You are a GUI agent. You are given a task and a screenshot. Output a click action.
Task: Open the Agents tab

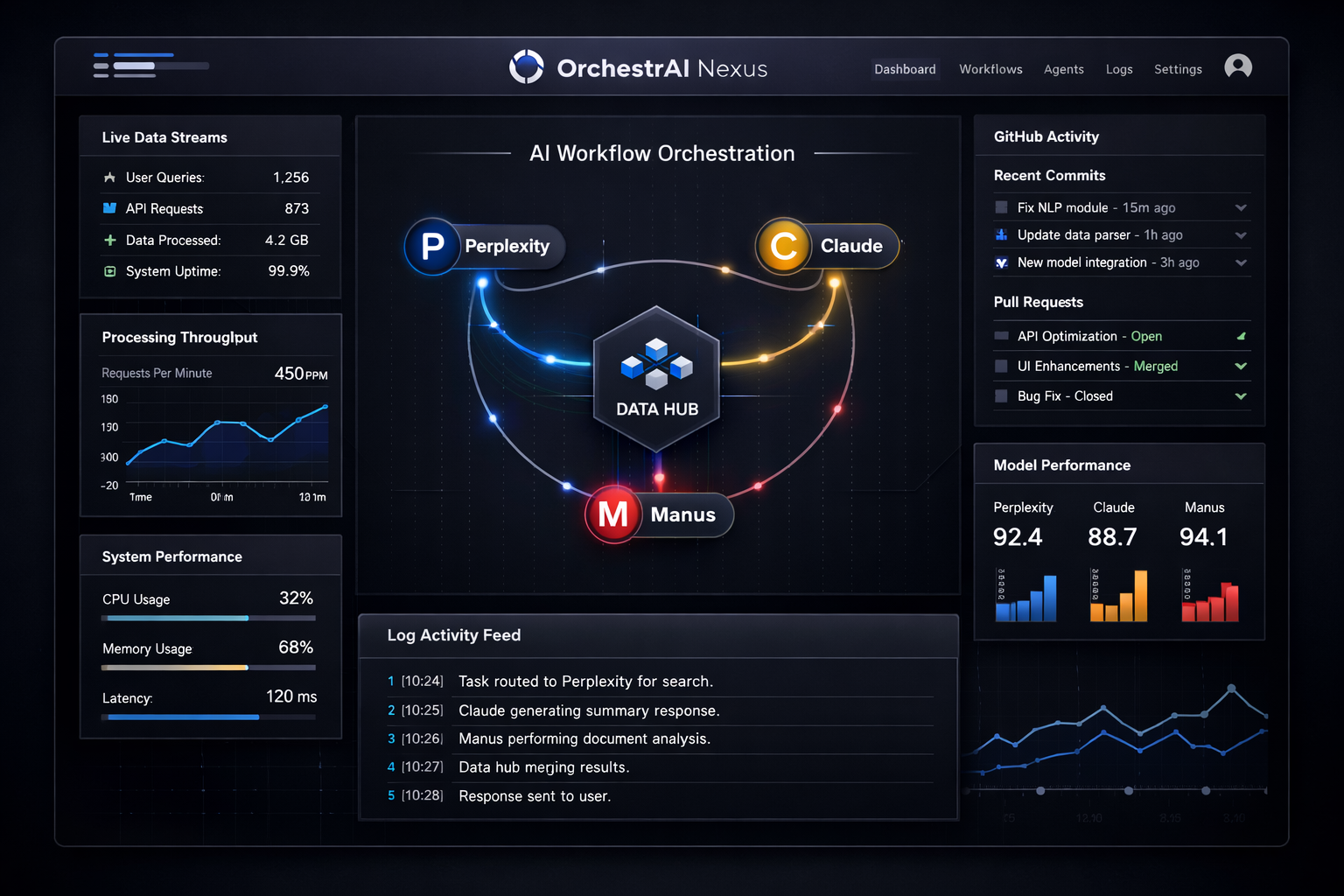point(1064,69)
